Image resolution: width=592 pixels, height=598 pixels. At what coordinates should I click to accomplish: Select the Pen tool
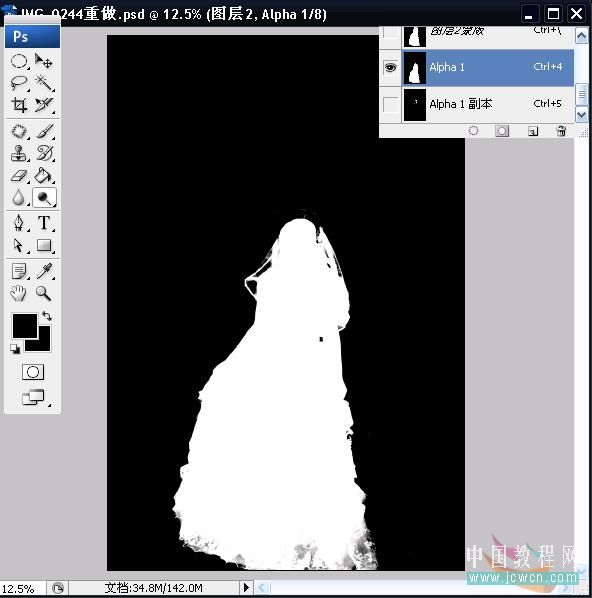19,223
